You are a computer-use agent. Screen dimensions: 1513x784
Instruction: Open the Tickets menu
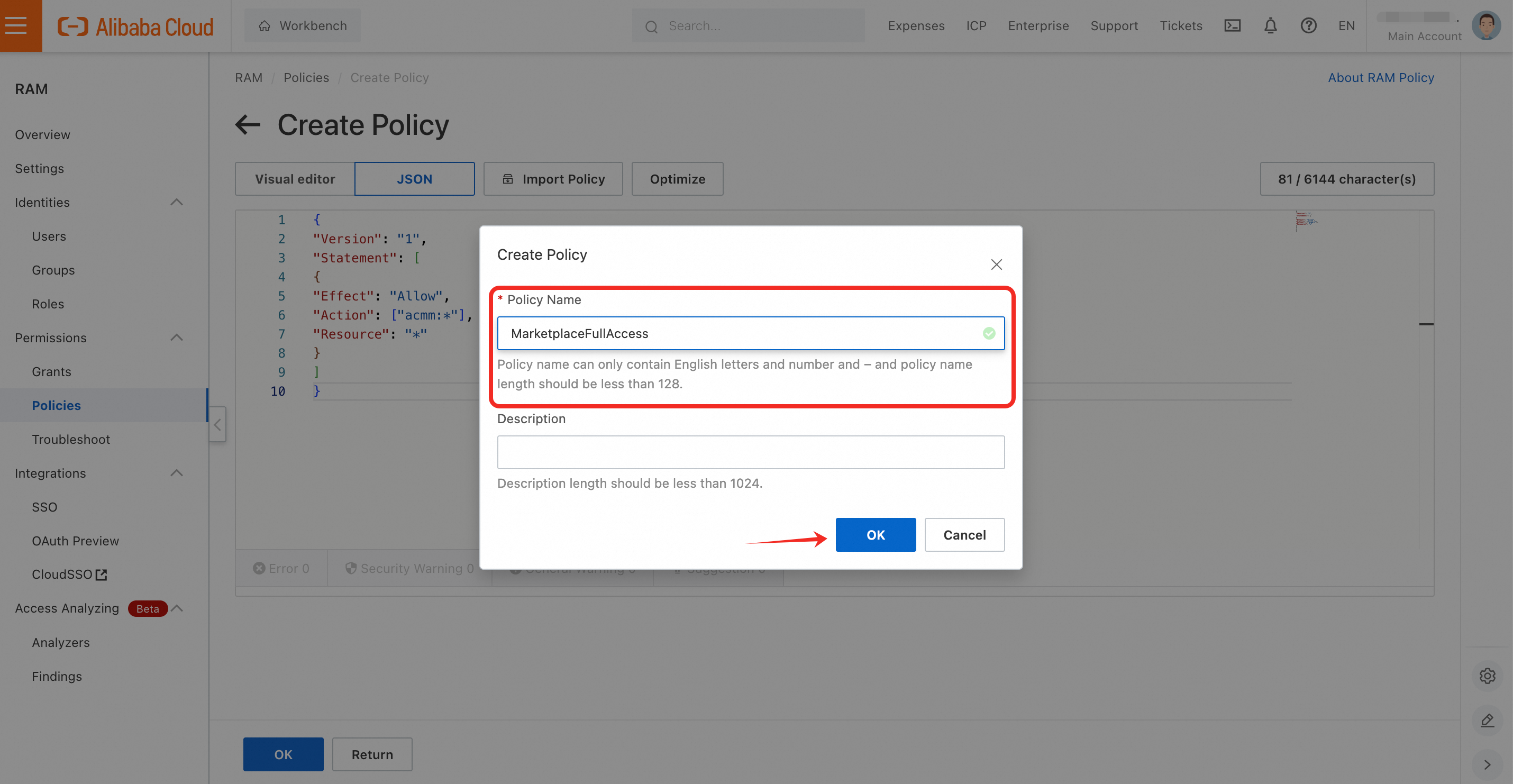click(1181, 26)
